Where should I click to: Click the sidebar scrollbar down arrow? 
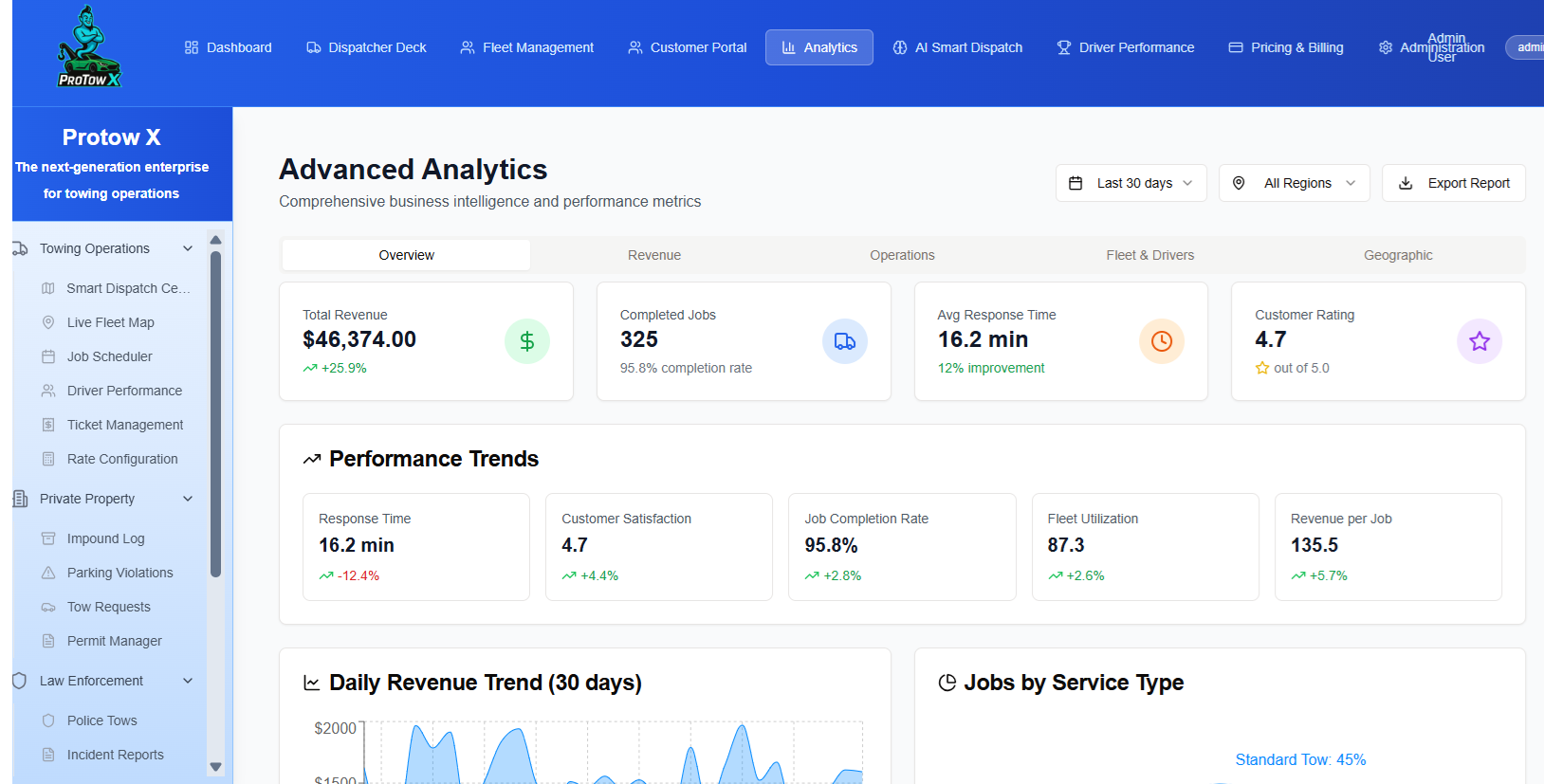click(215, 767)
